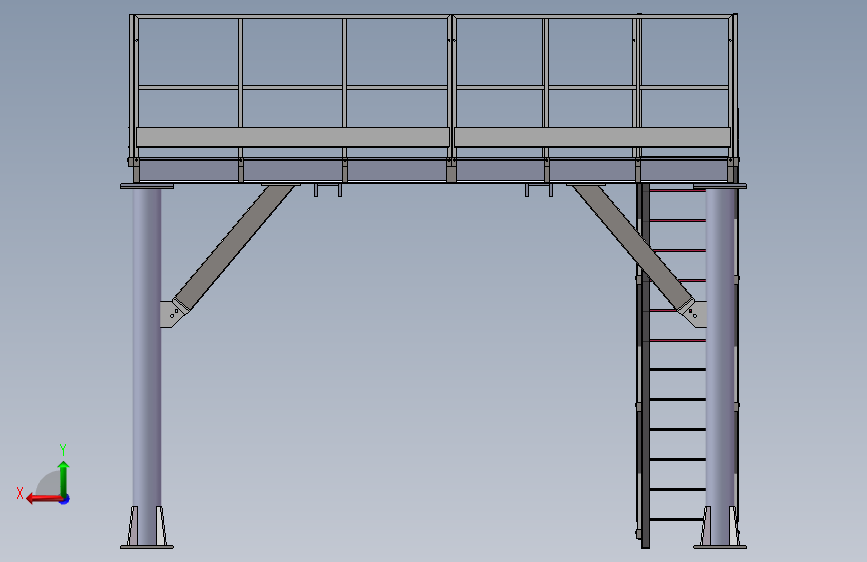The image size is (867, 562).
Task: Click the blue Z-axis dot on the triad
Action: click(x=65, y=500)
